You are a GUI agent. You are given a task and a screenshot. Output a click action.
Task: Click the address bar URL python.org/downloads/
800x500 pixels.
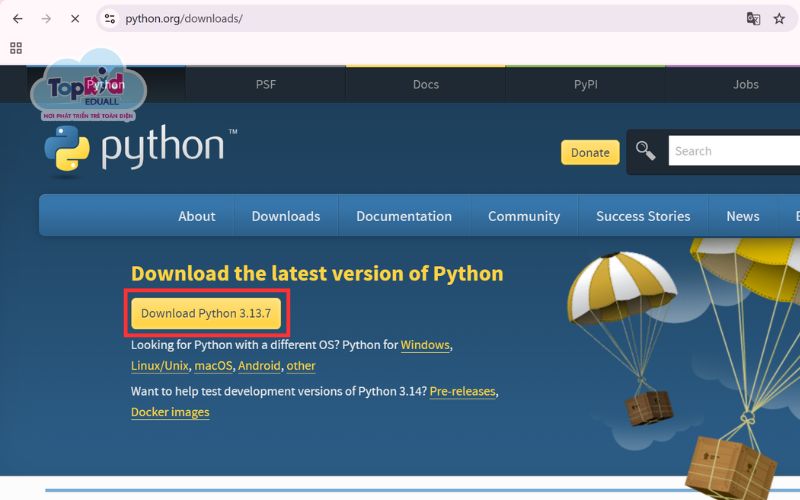(x=184, y=19)
